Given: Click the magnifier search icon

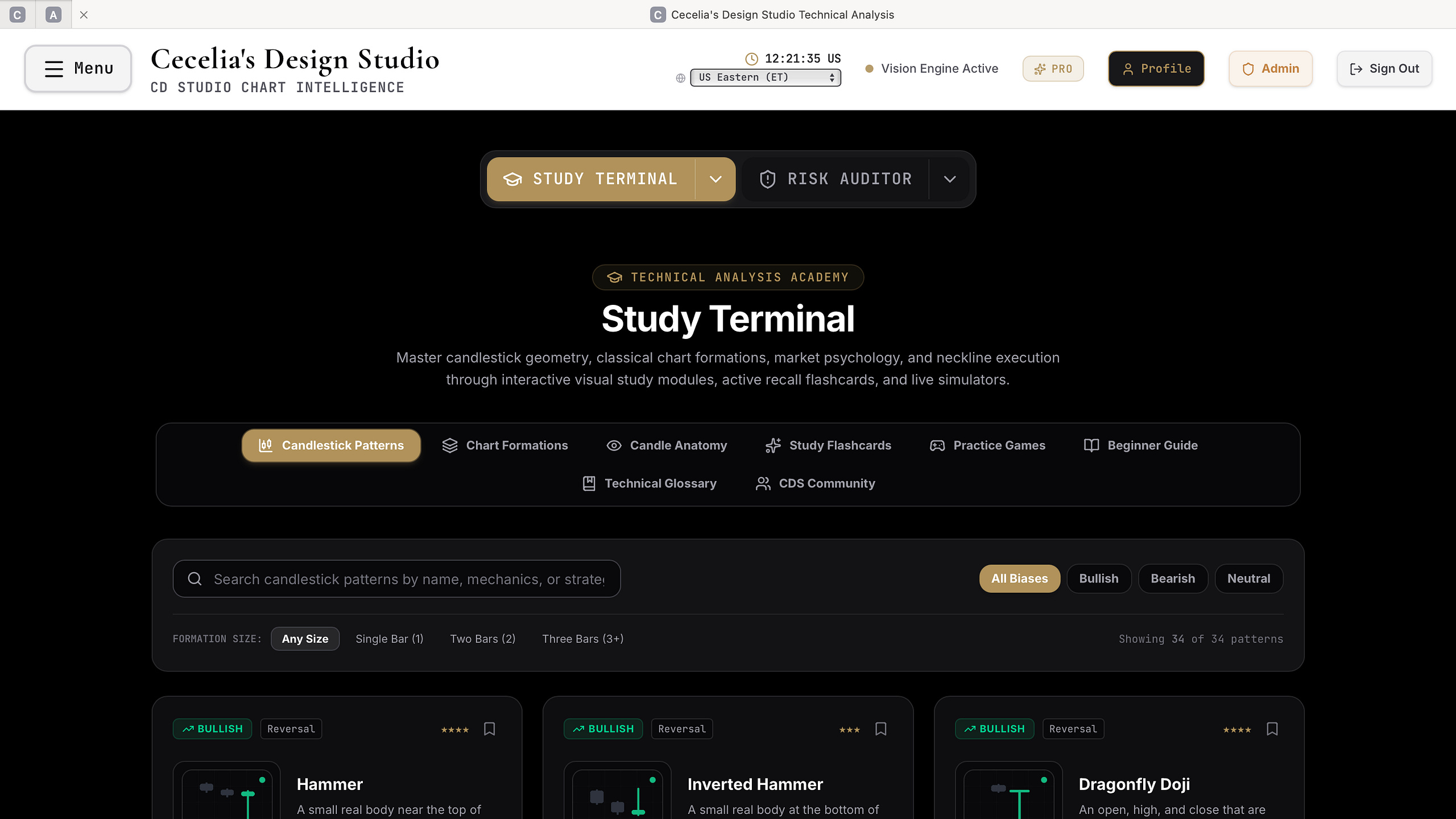Looking at the screenshot, I should [x=195, y=579].
